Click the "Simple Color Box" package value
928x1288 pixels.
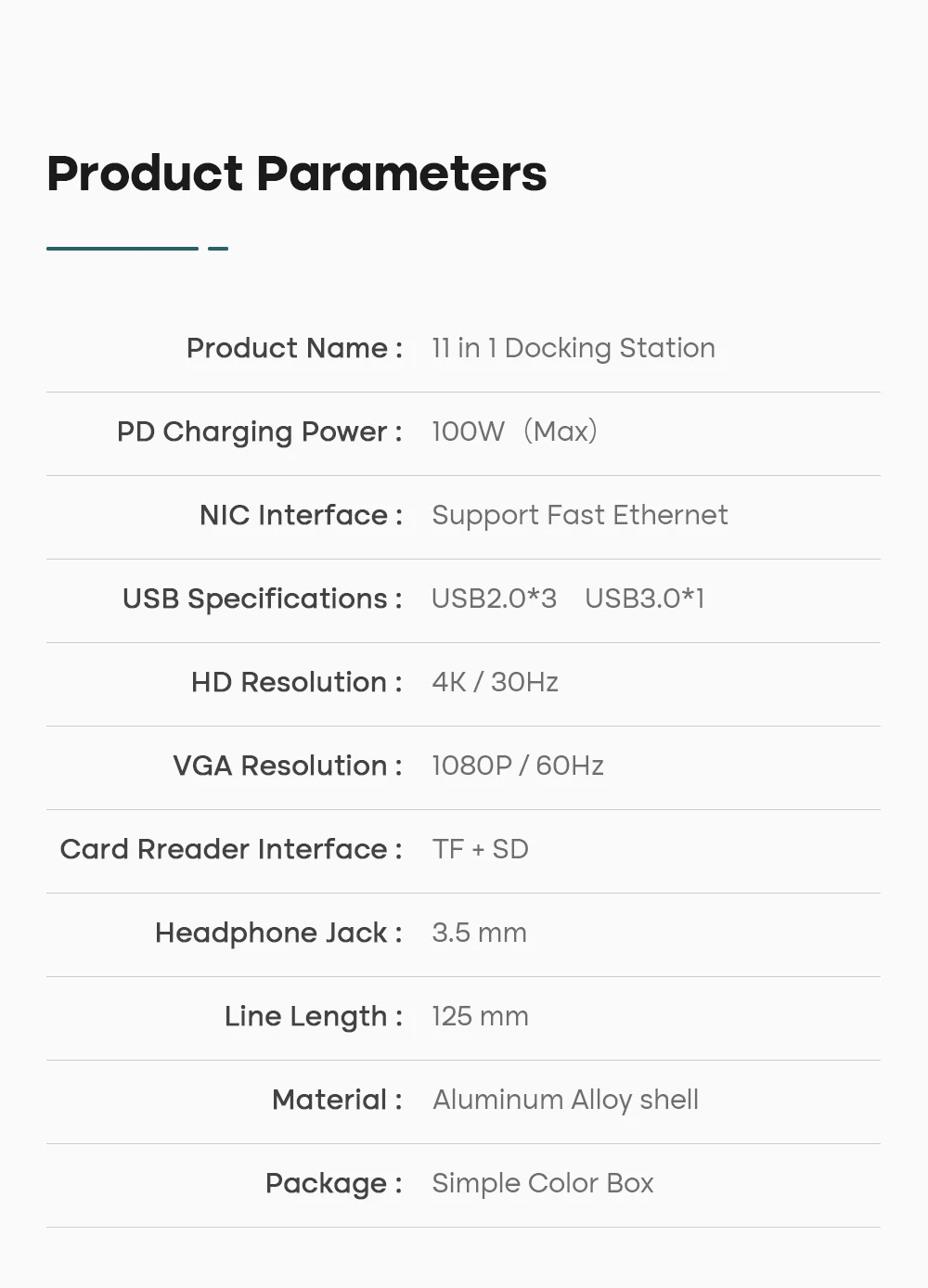[x=543, y=1183]
